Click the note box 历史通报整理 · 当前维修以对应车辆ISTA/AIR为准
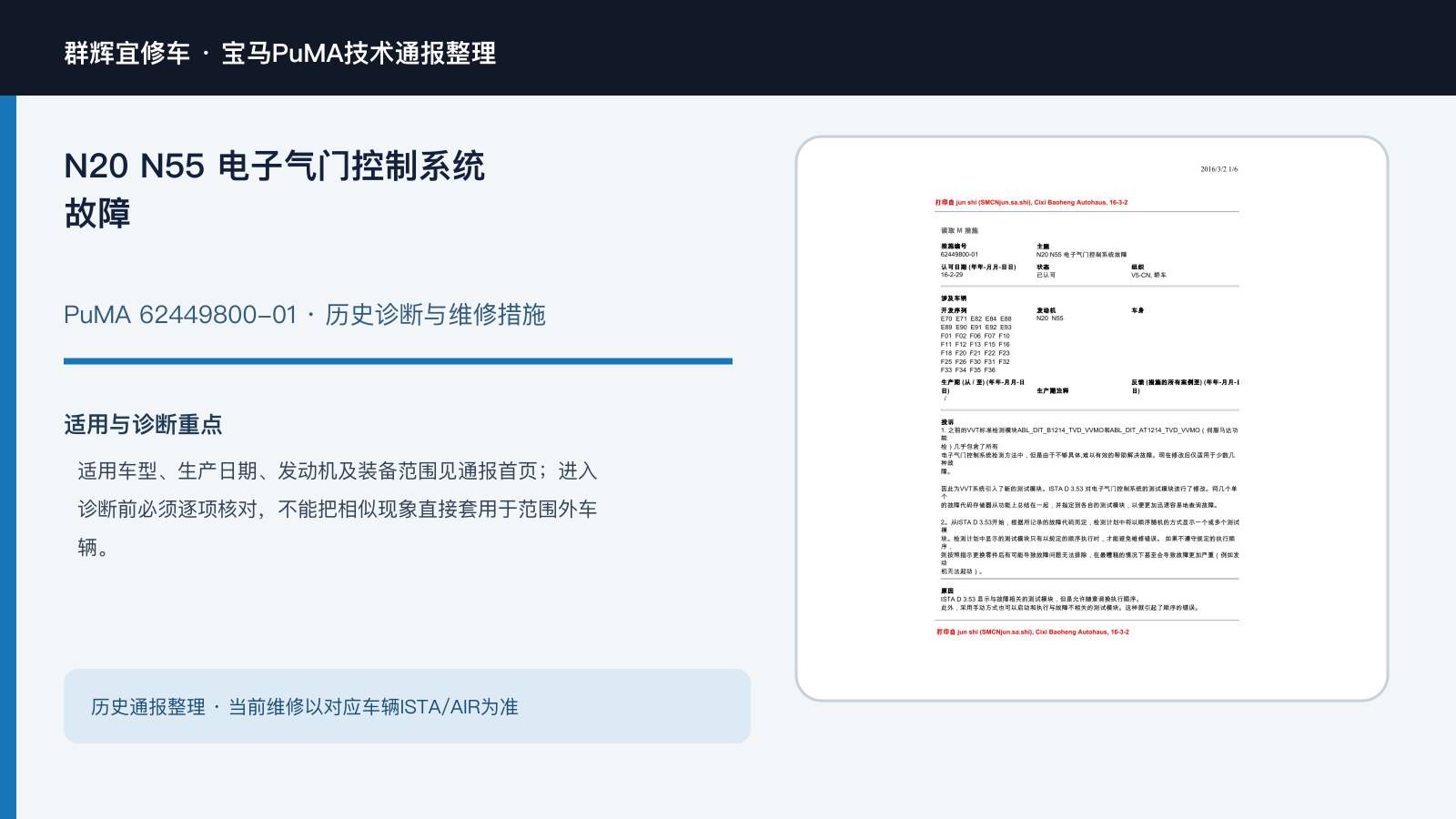 pos(407,706)
